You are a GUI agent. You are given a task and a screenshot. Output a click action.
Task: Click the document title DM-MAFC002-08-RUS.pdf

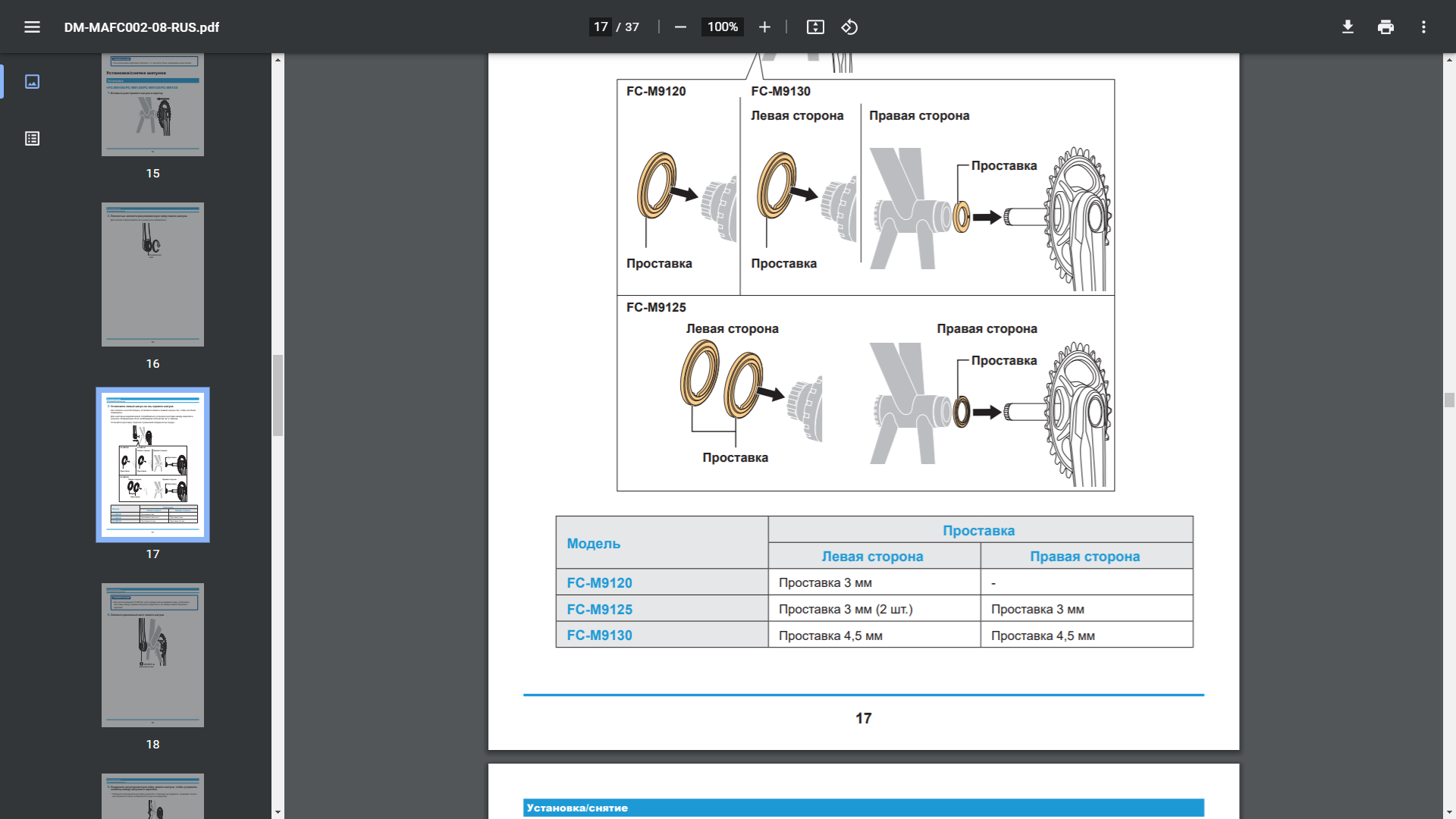142,27
